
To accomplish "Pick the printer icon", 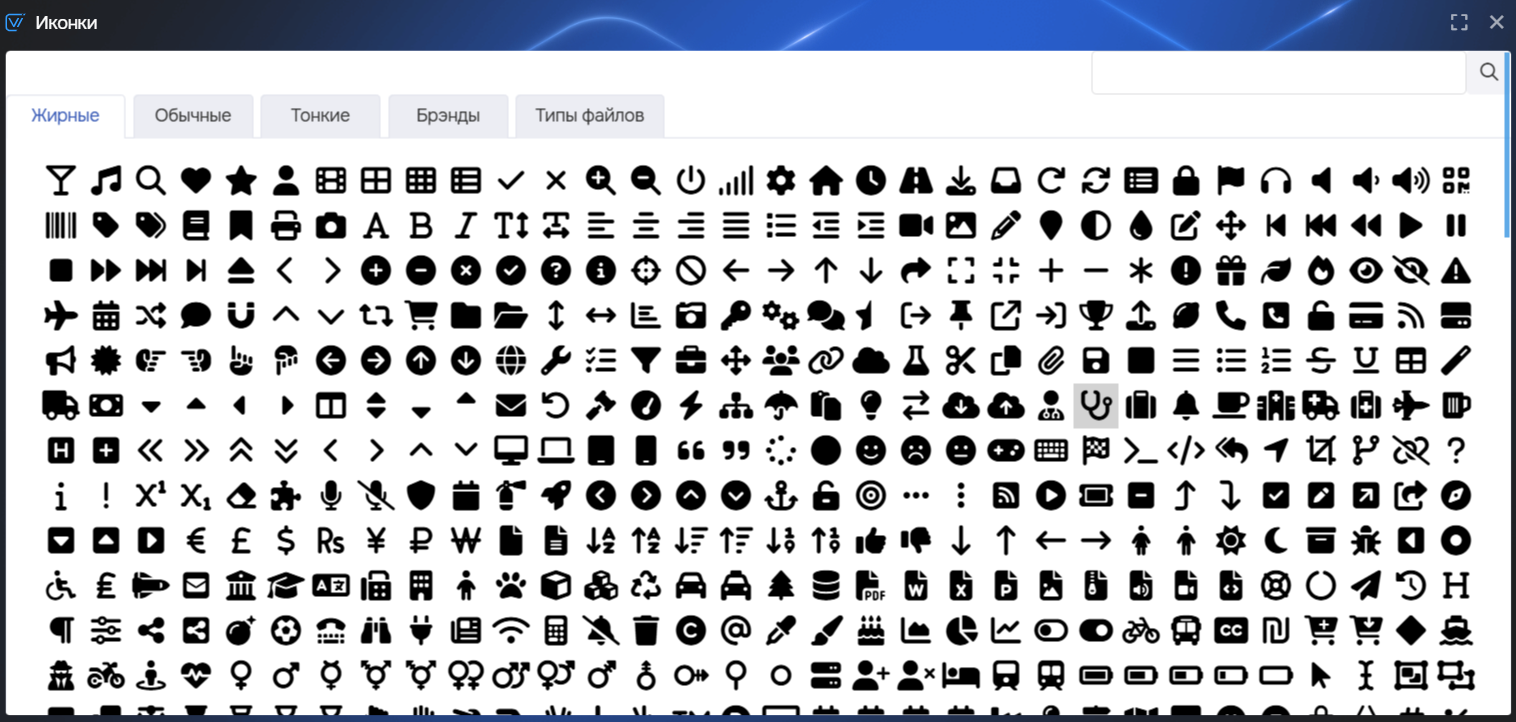I will click(286, 226).
